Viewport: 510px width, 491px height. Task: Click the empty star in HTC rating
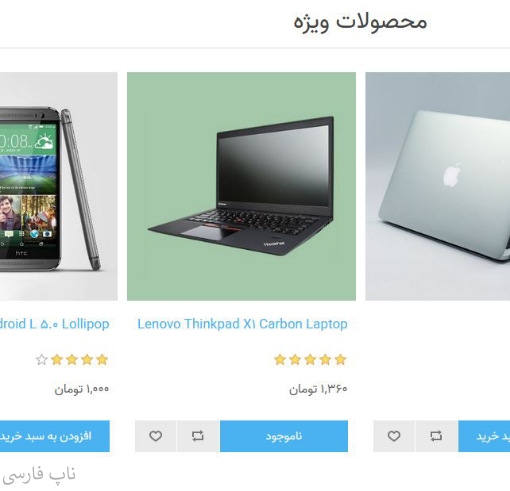tap(42, 360)
